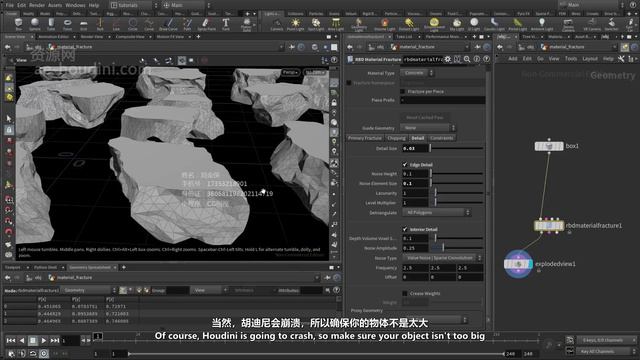Open the Geometry spreadsheet class dropdown

tap(89, 290)
